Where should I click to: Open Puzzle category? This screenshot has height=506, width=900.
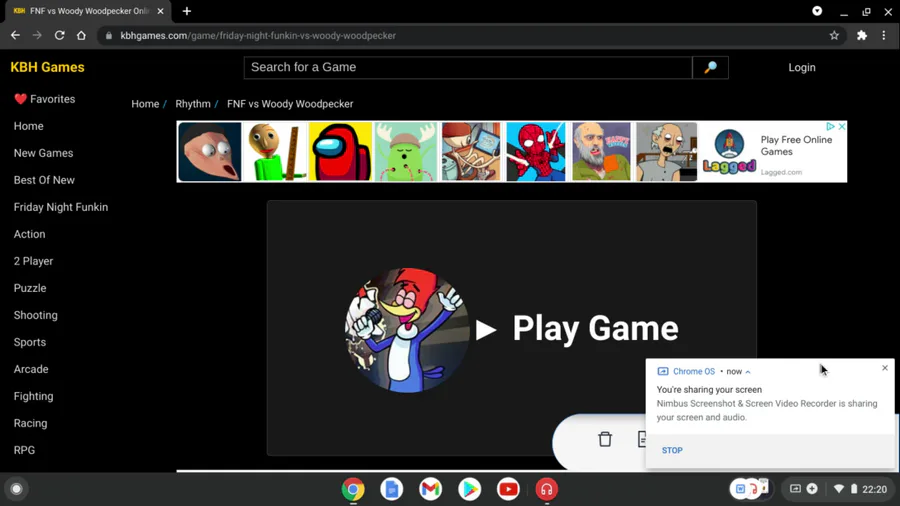click(x=30, y=288)
